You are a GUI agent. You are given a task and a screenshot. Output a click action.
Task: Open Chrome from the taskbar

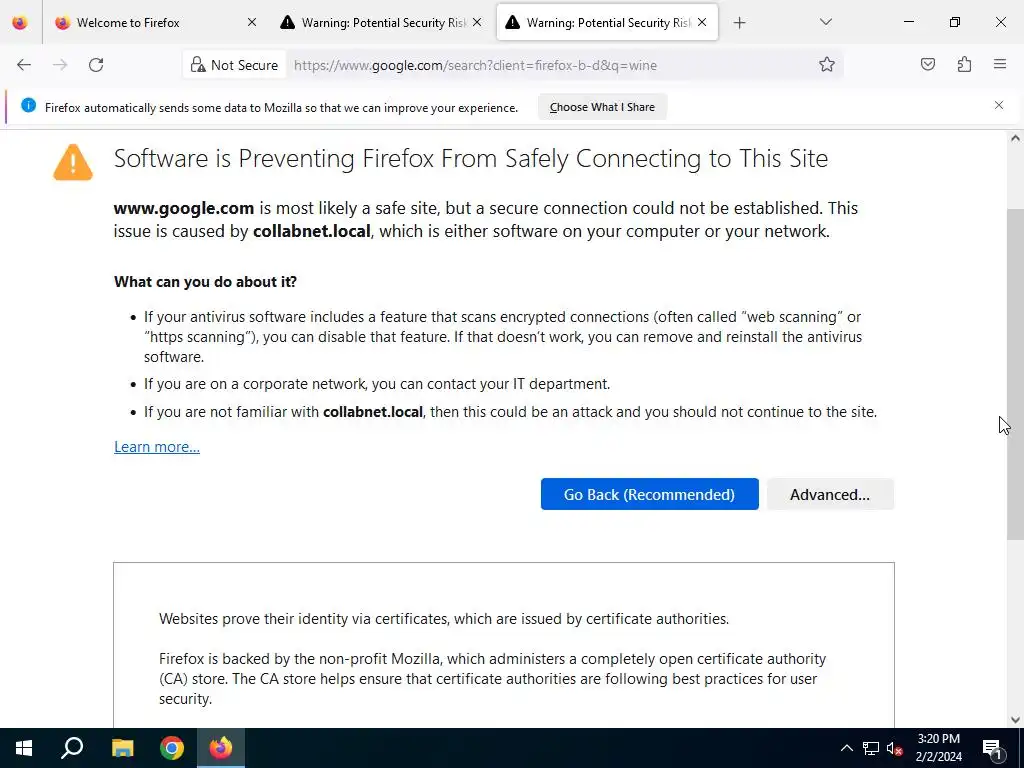click(172, 748)
